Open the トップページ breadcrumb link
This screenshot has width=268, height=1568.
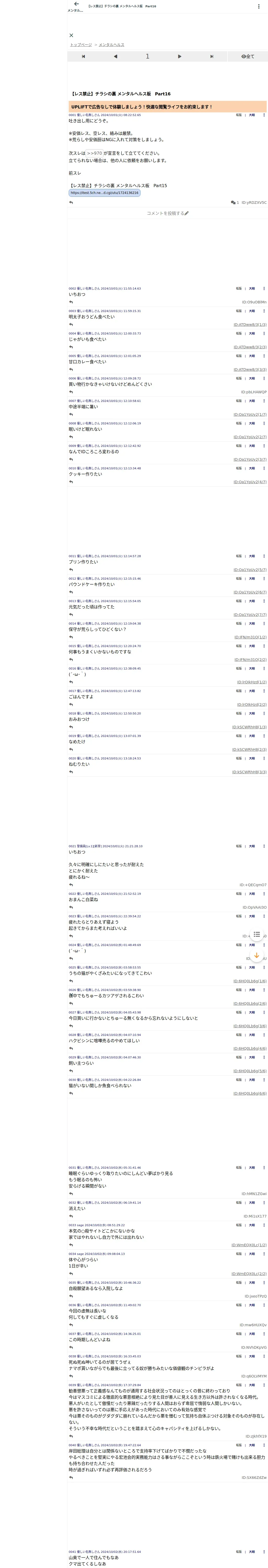click(81, 45)
